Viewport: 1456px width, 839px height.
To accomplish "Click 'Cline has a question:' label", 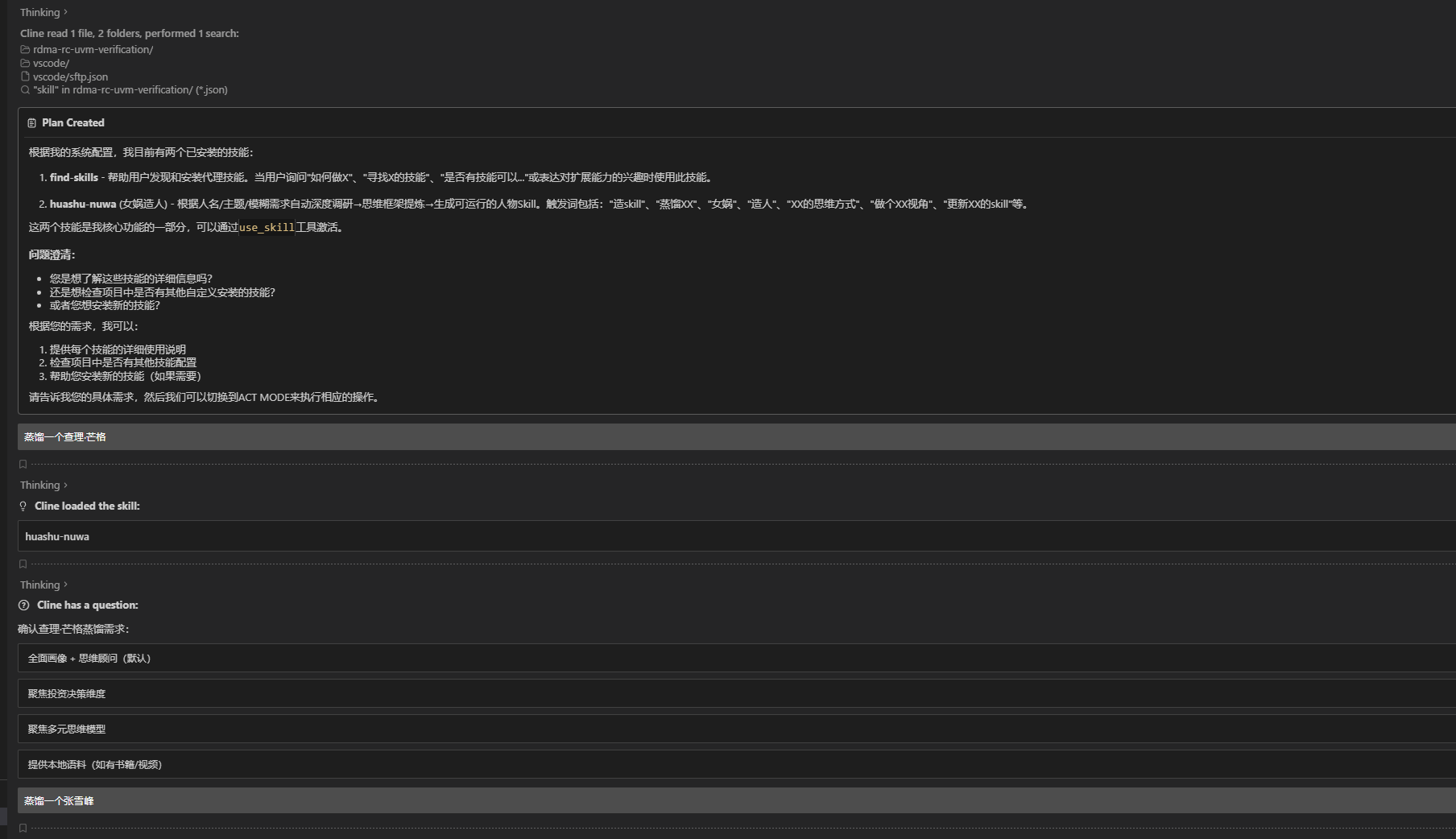I will click(x=88, y=605).
